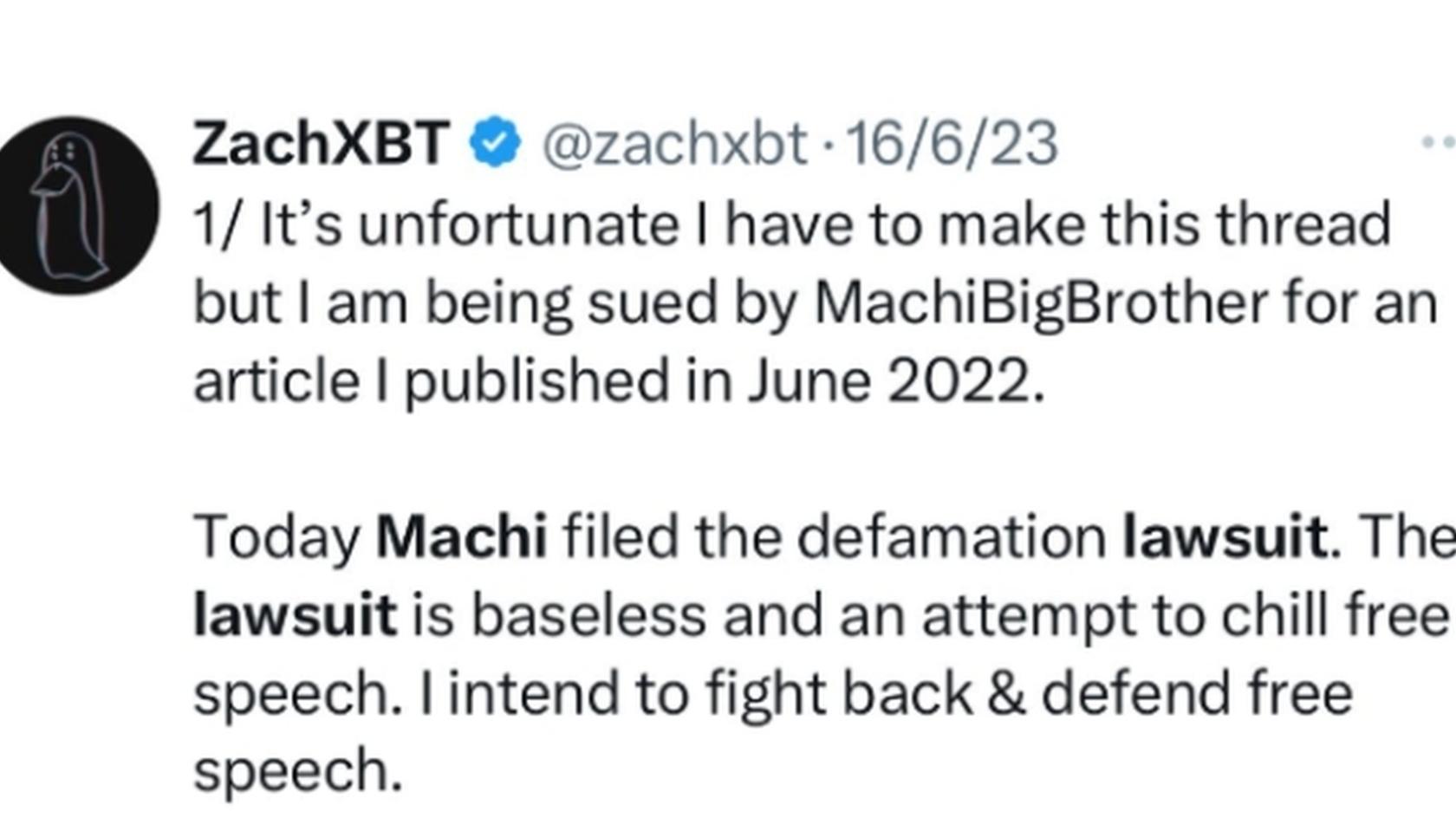Open the 16/6/23 tweet timestamp
Image resolution: width=1456 pixels, height=818 pixels.
click(x=952, y=143)
